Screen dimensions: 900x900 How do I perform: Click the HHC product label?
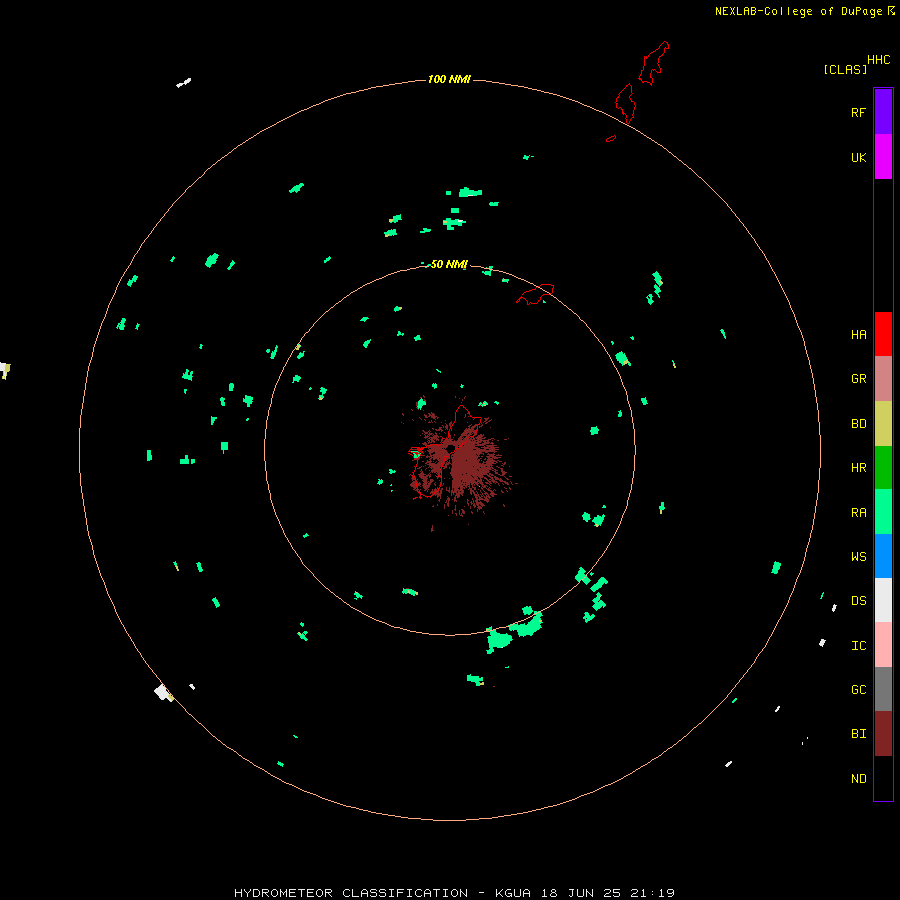(879, 60)
